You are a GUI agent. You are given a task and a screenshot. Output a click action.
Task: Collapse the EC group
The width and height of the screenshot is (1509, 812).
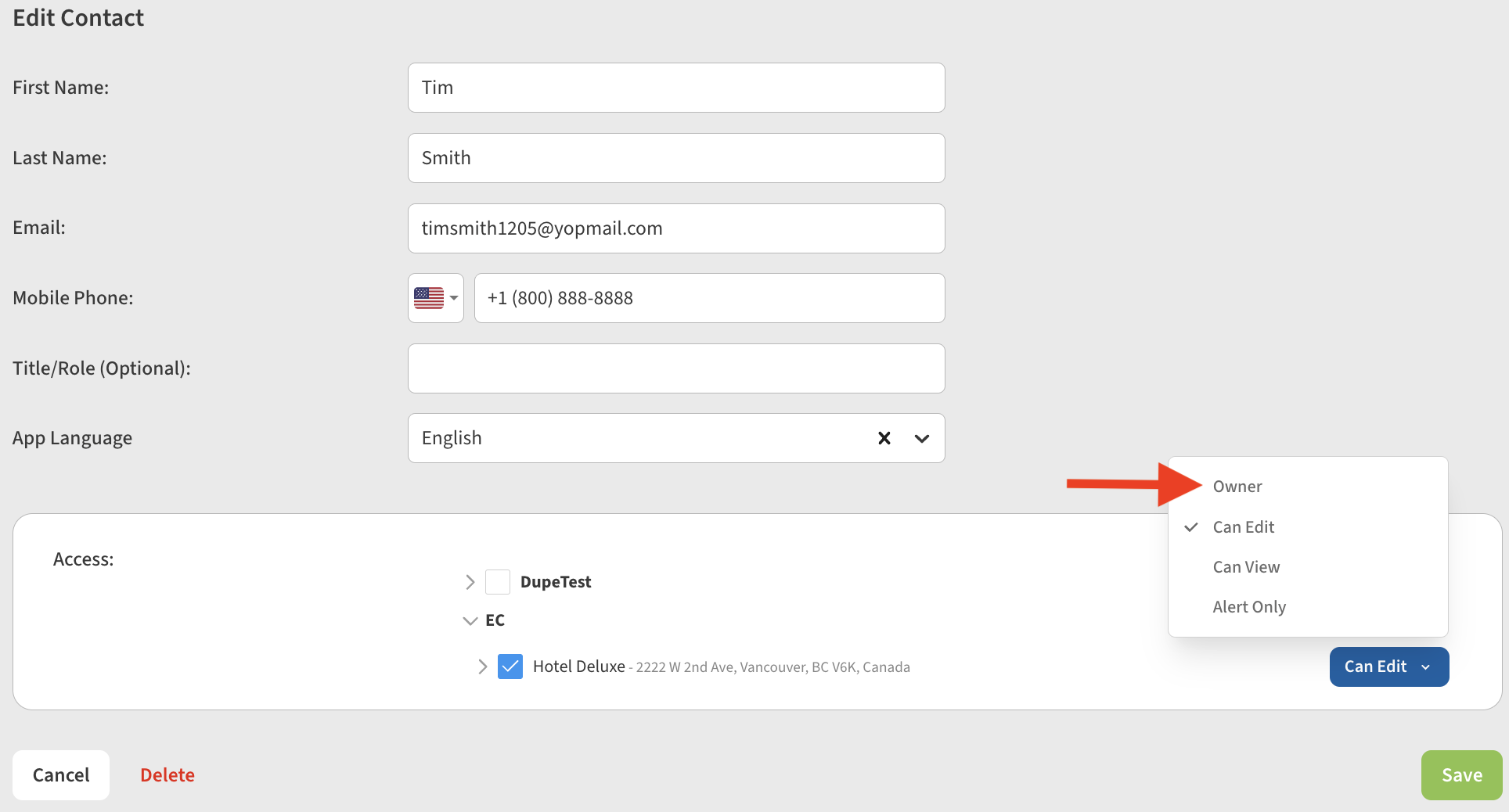click(470, 620)
